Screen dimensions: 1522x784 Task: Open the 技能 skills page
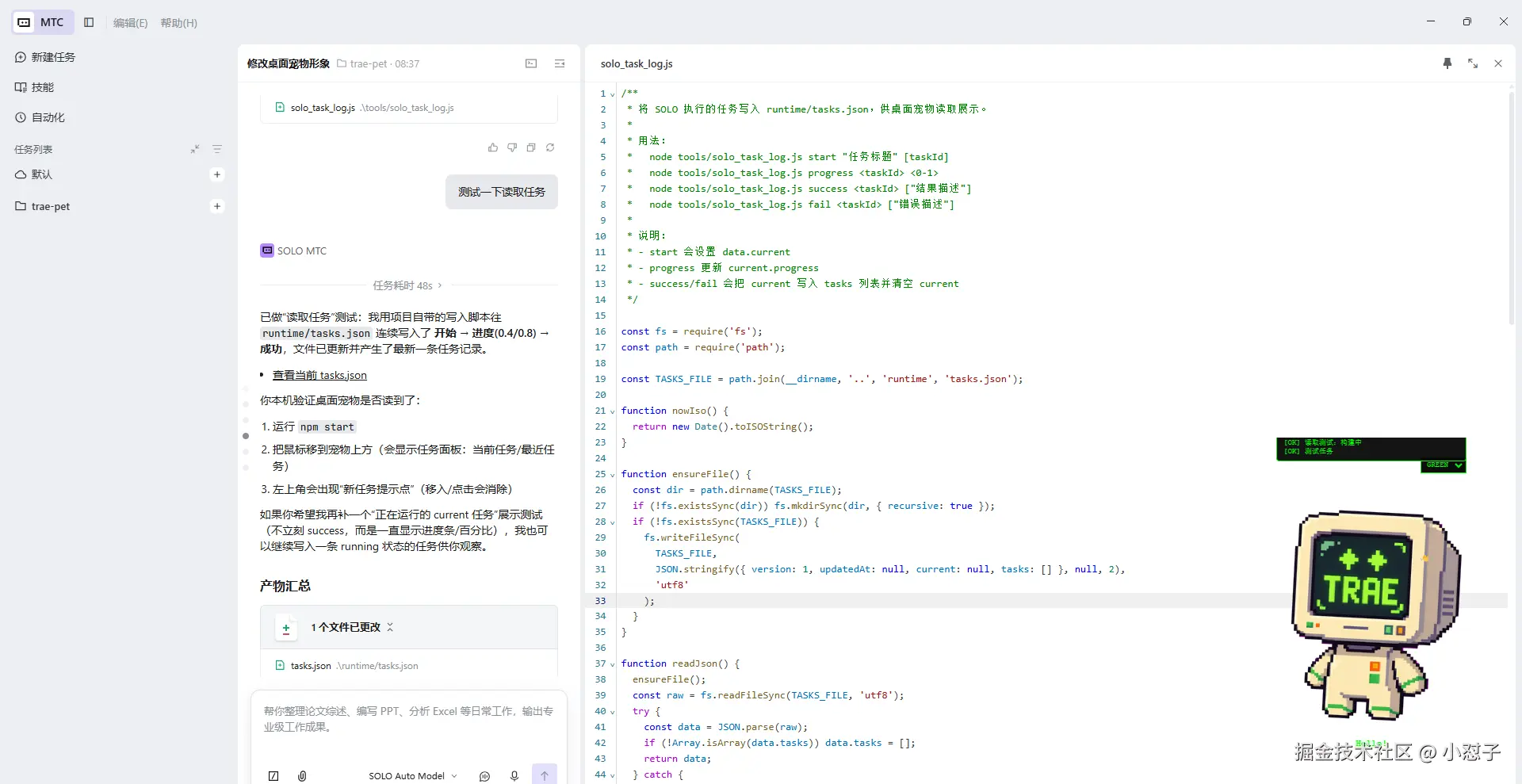(x=34, y=87)
